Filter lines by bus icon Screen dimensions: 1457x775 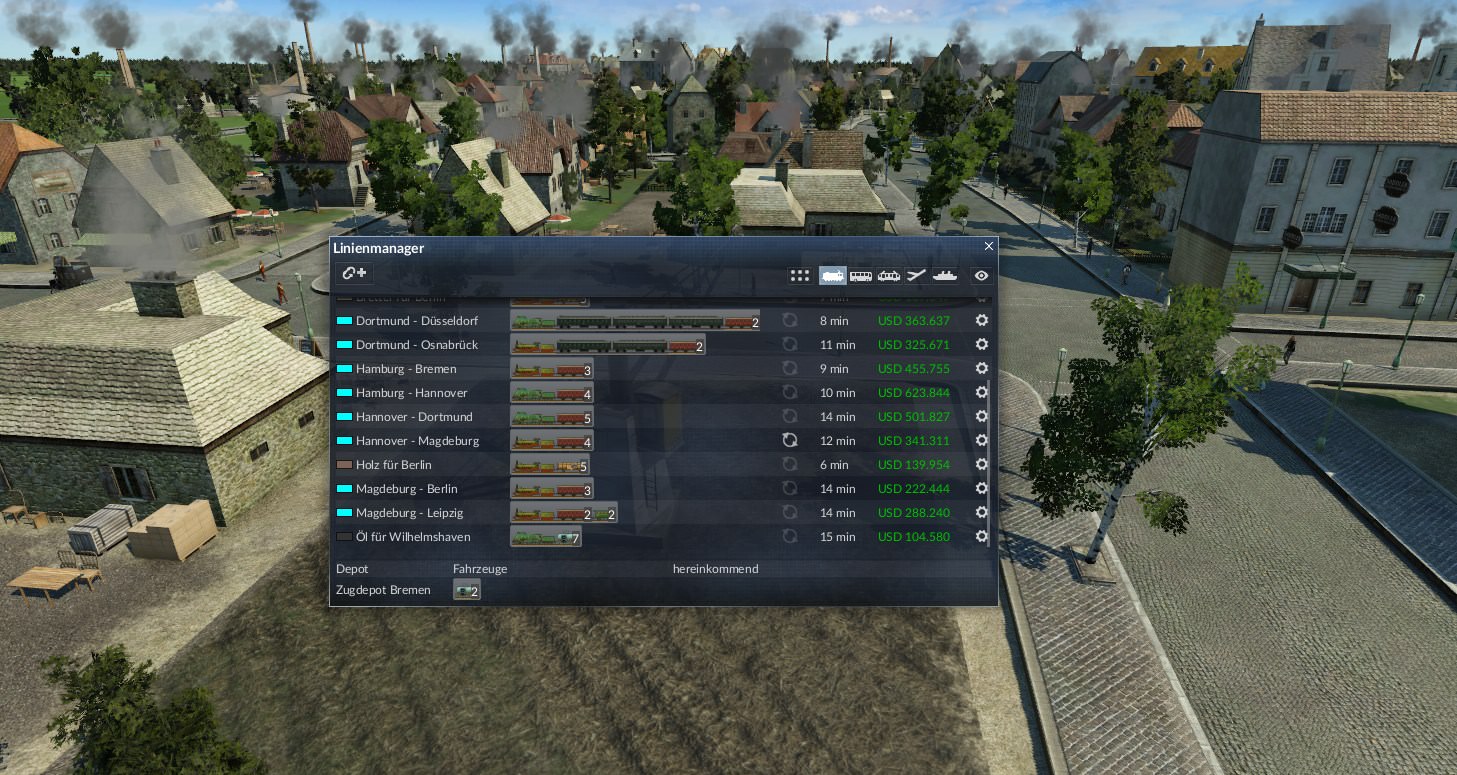click(861, 276)
